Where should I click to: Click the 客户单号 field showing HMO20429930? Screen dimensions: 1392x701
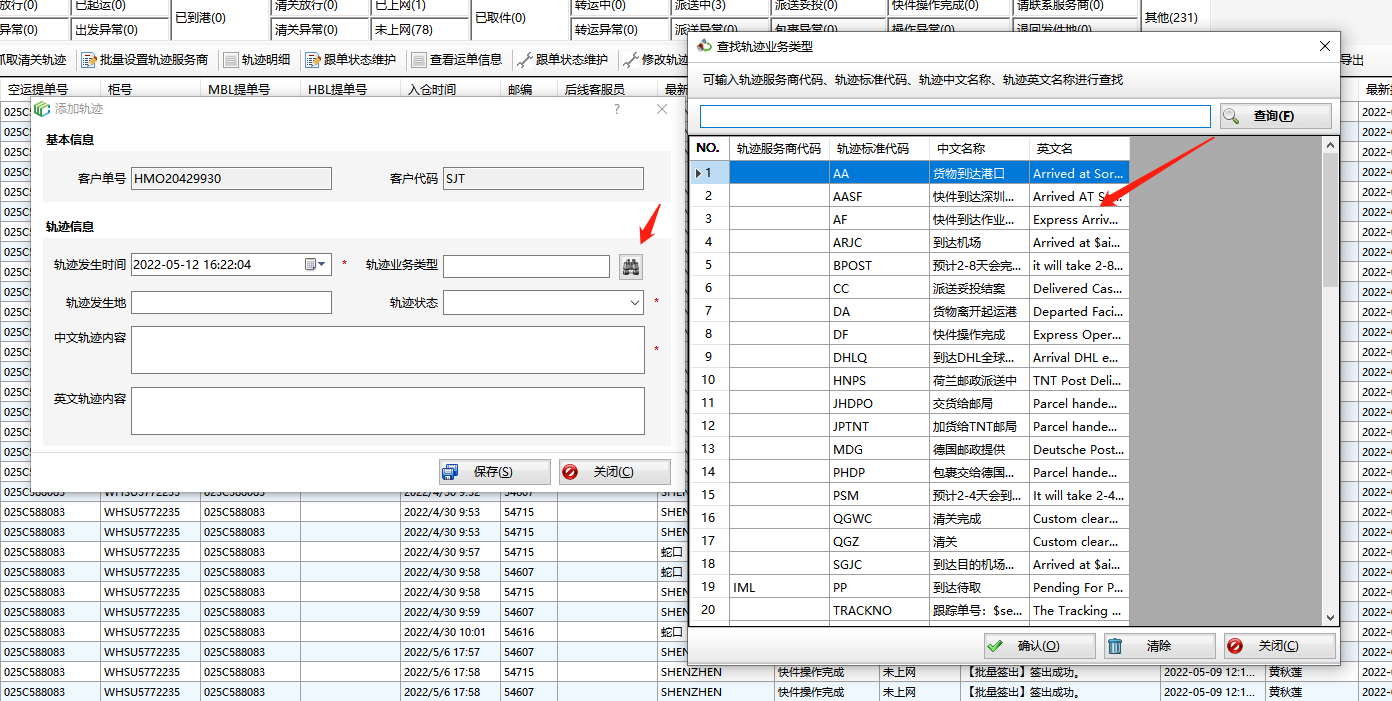(231, 179)
